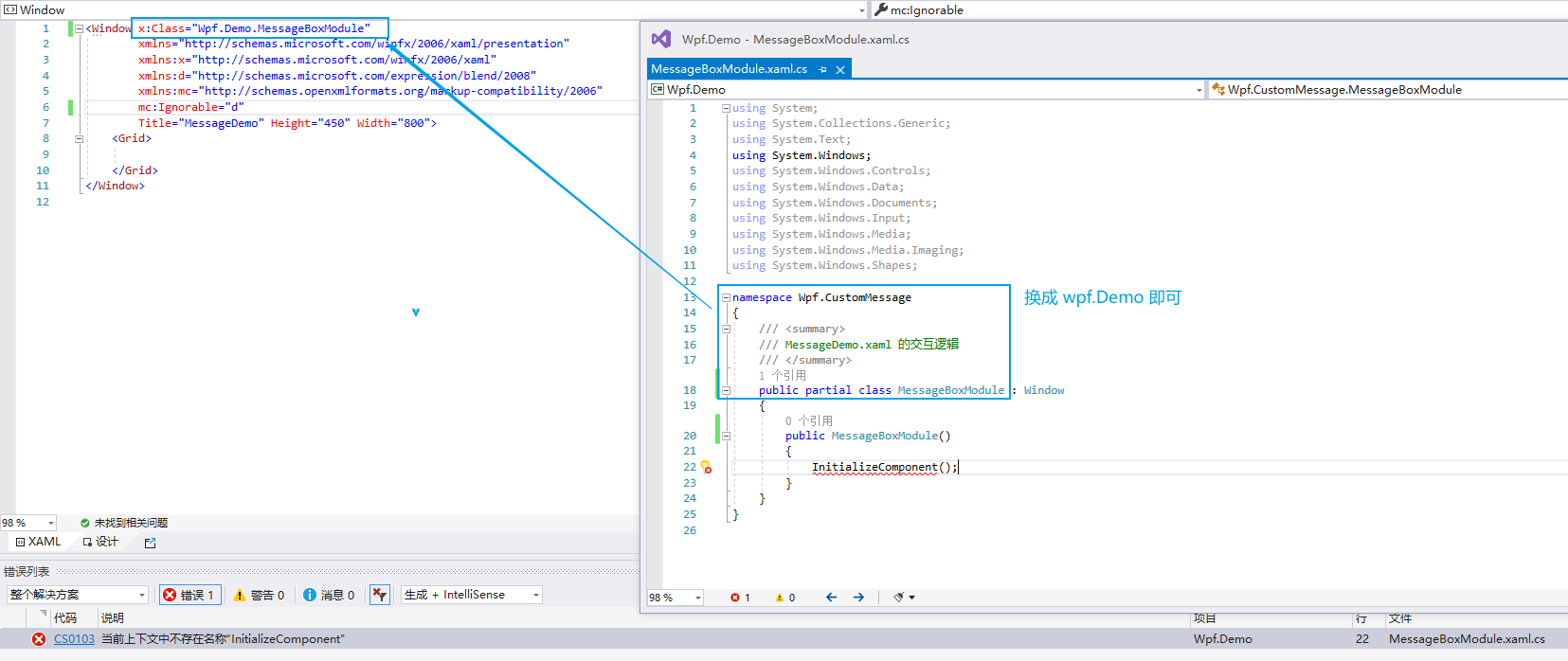Go to previous issue with left arrow
The image size is (1568, 661).
[x=831, y=598]
